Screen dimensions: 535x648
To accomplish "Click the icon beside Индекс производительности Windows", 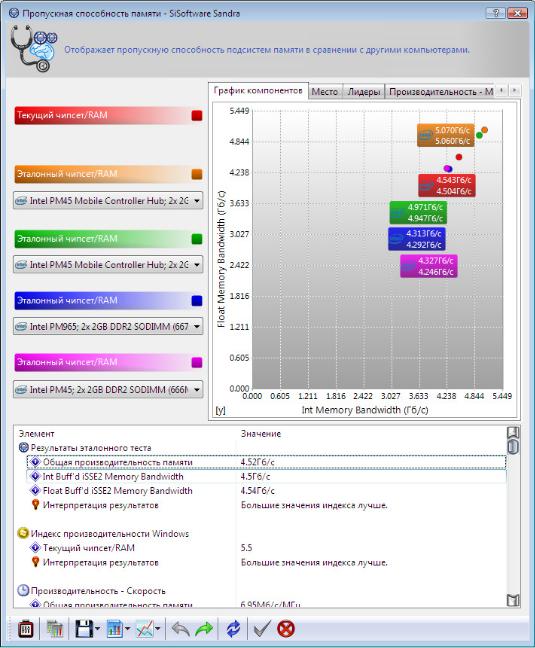I will point(24,533).
